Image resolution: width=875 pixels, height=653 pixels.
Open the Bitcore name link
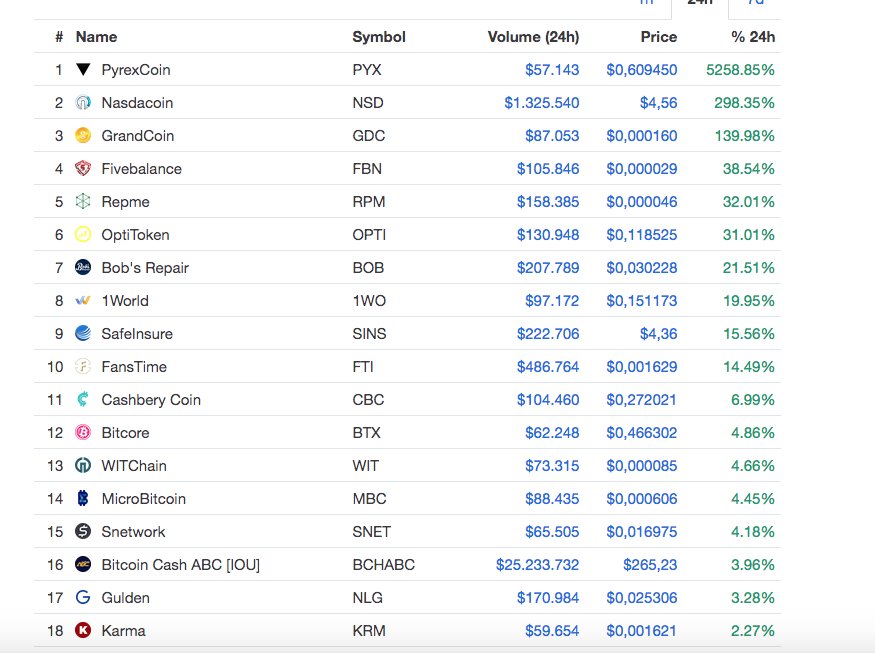[126, 433]
